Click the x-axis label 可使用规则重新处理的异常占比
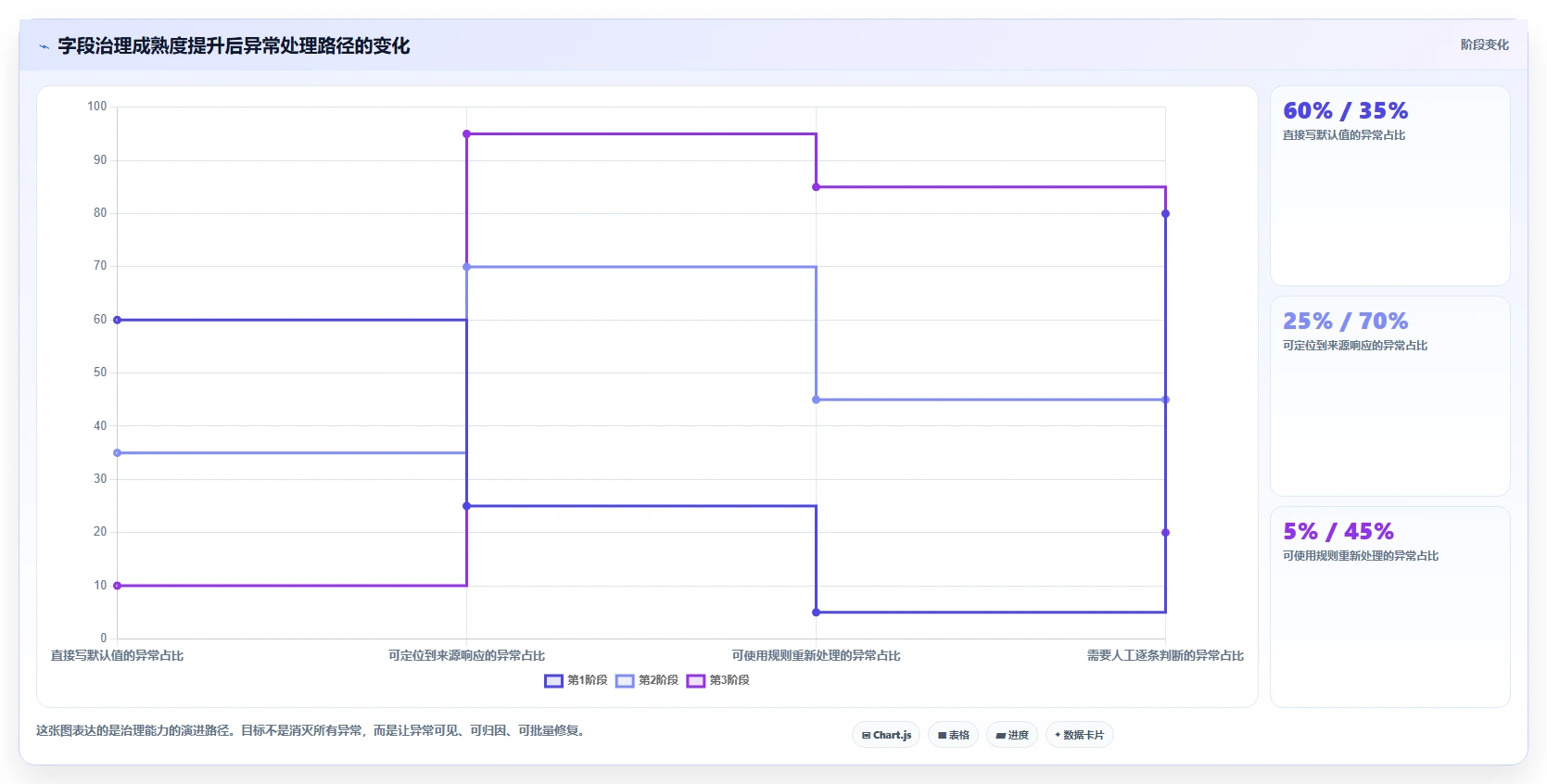1547x784 pixels. 816,655
